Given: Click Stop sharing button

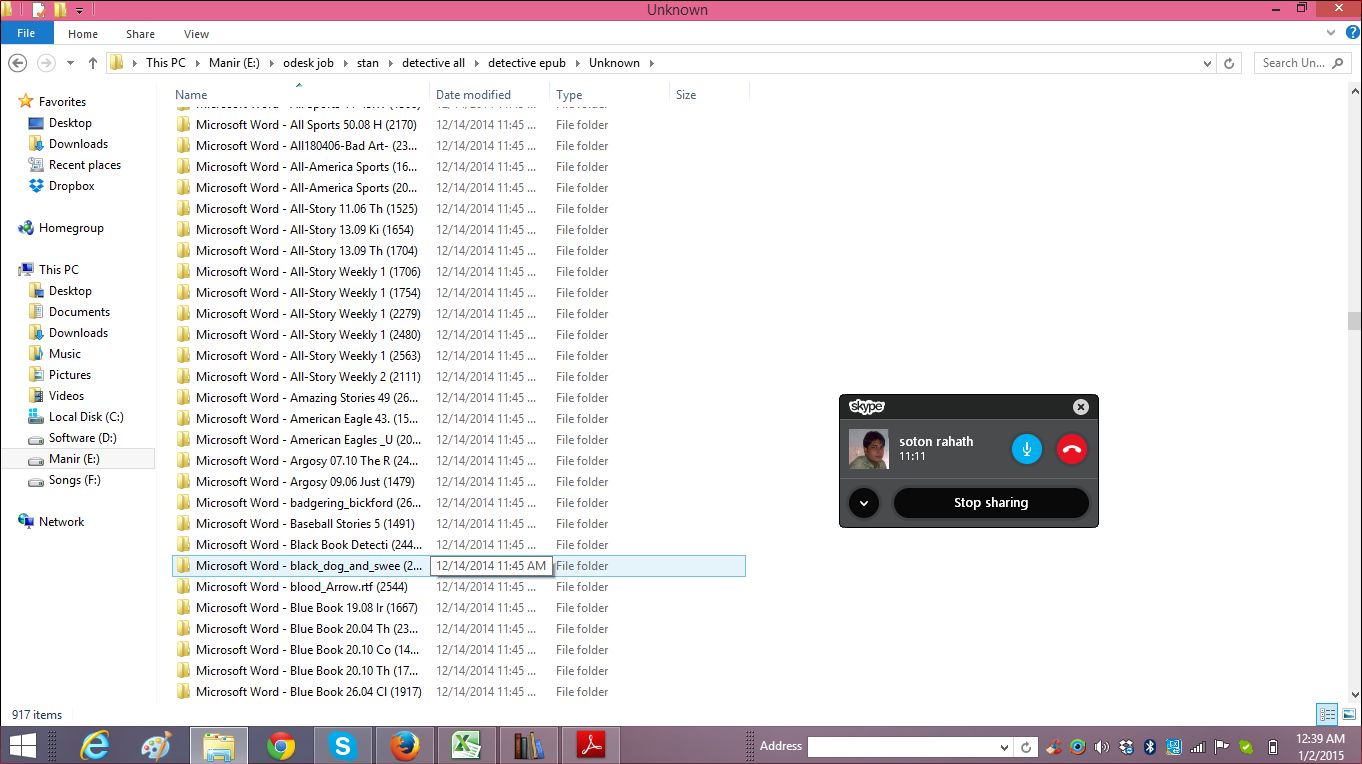Looking at the screenshot, I should pos(990,503).
